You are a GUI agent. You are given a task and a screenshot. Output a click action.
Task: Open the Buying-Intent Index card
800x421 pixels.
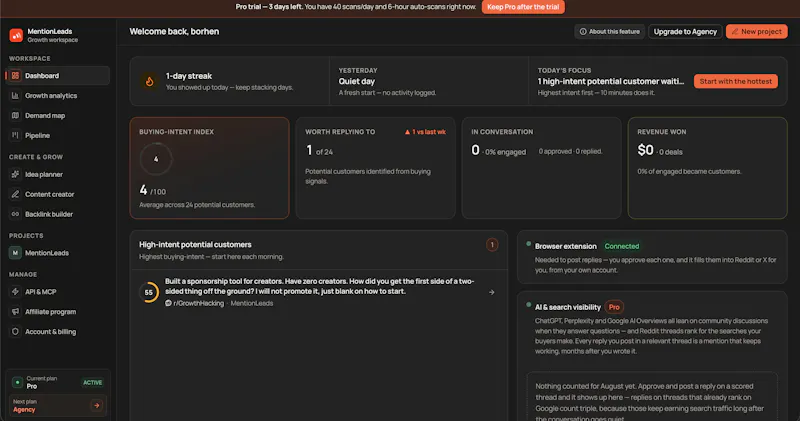(x=209, y=168)
